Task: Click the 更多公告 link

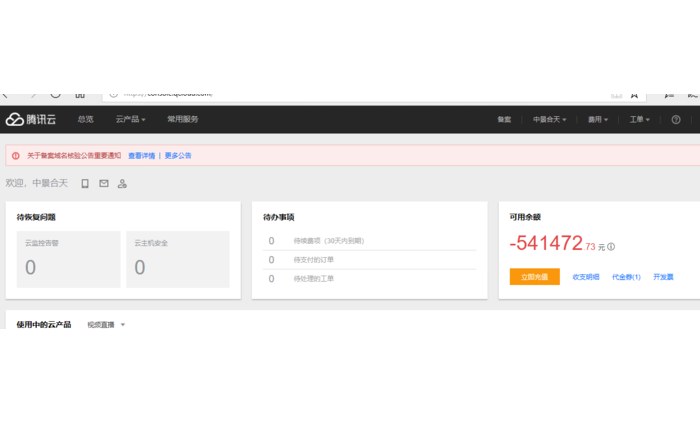Action: tap(178, 156)
